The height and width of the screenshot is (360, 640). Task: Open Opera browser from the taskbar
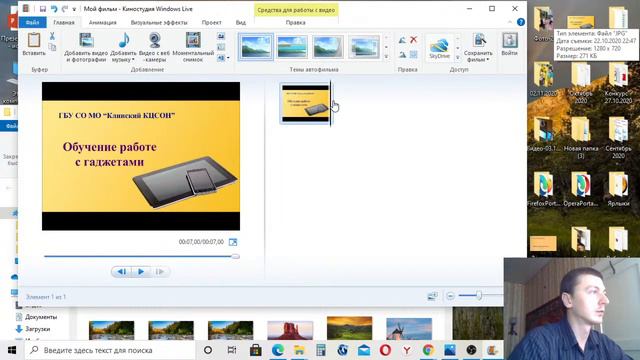point(385,350)
